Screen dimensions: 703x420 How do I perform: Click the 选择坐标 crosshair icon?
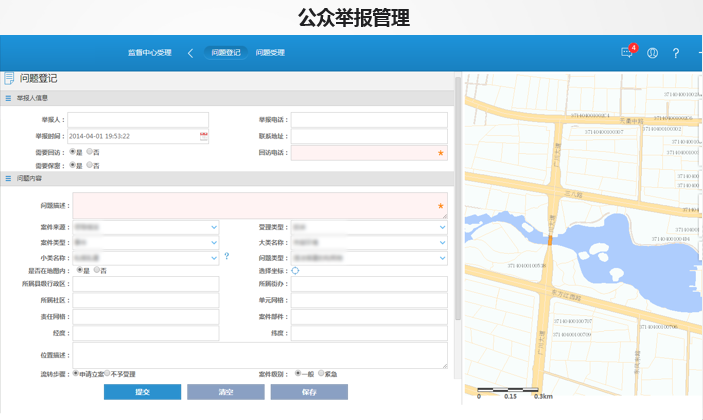point(295,271)
